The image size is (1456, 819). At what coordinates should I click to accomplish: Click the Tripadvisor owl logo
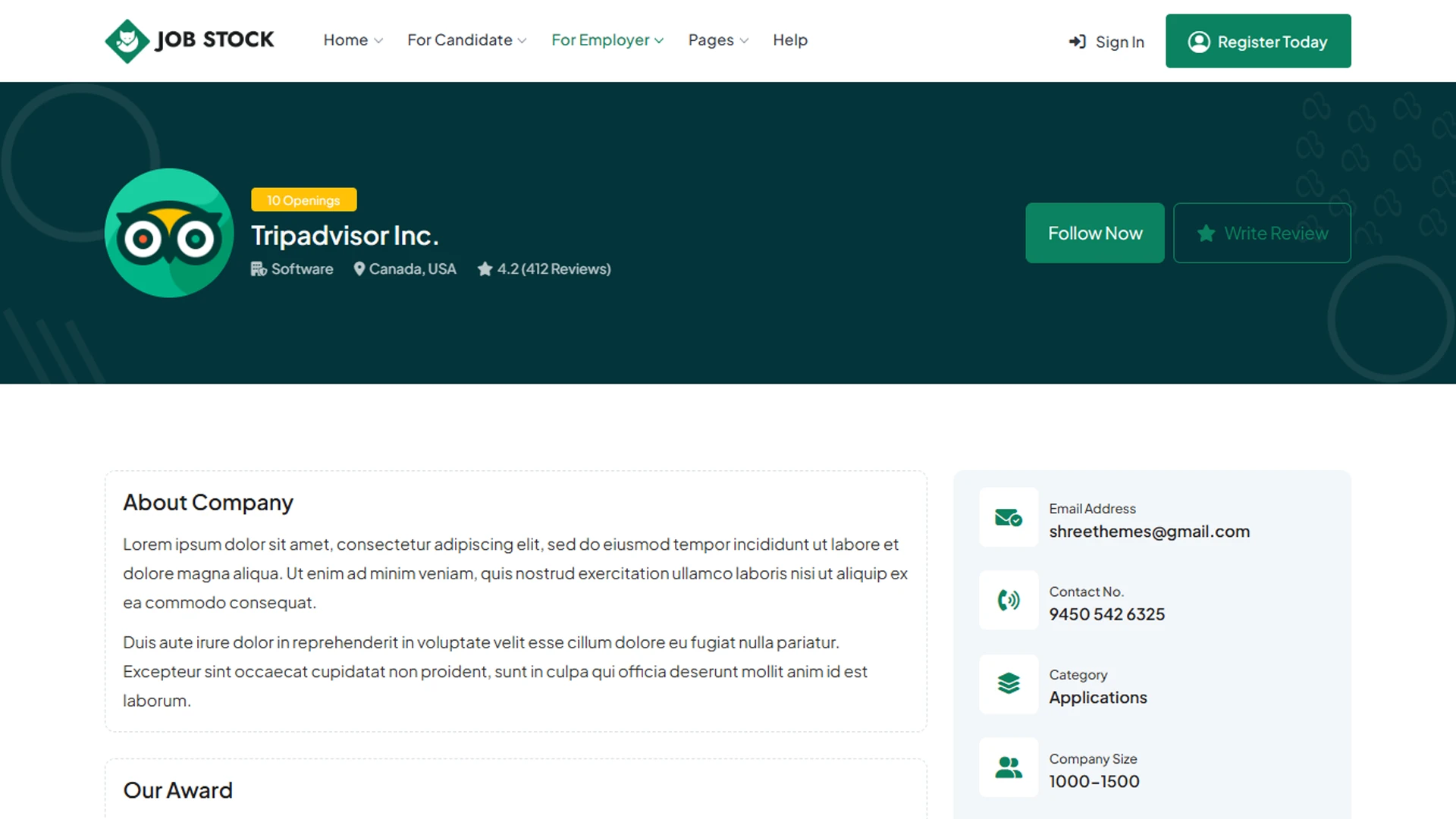click(x=169, y=233)
